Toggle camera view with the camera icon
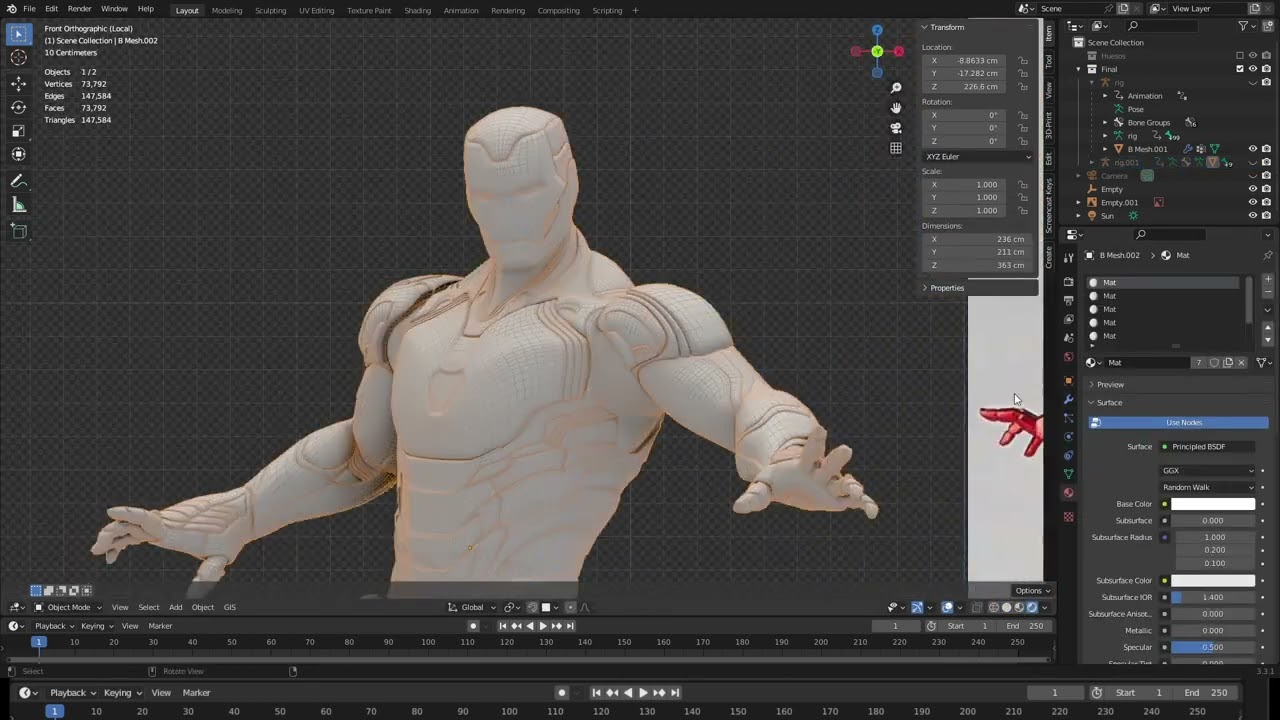Viewport: 1280px width, 720px height. [x=896, y=128]
